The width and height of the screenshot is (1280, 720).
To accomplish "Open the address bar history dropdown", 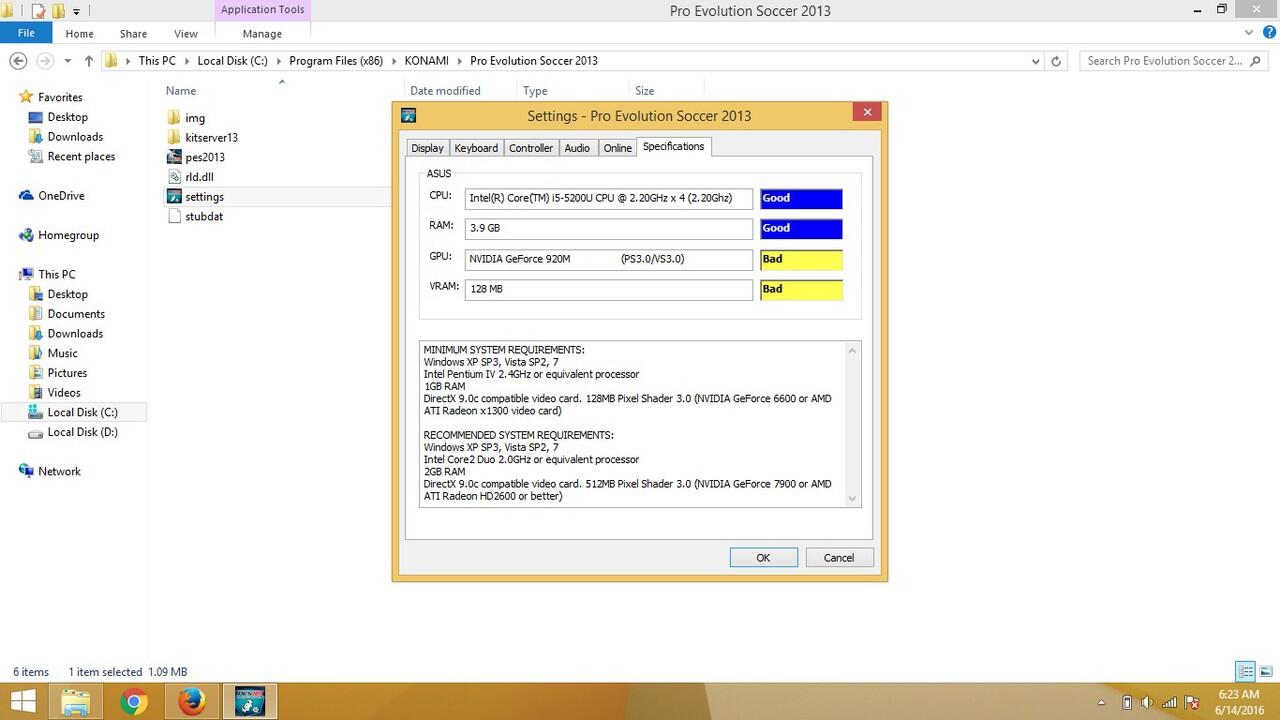I will tap(1035, 61).
